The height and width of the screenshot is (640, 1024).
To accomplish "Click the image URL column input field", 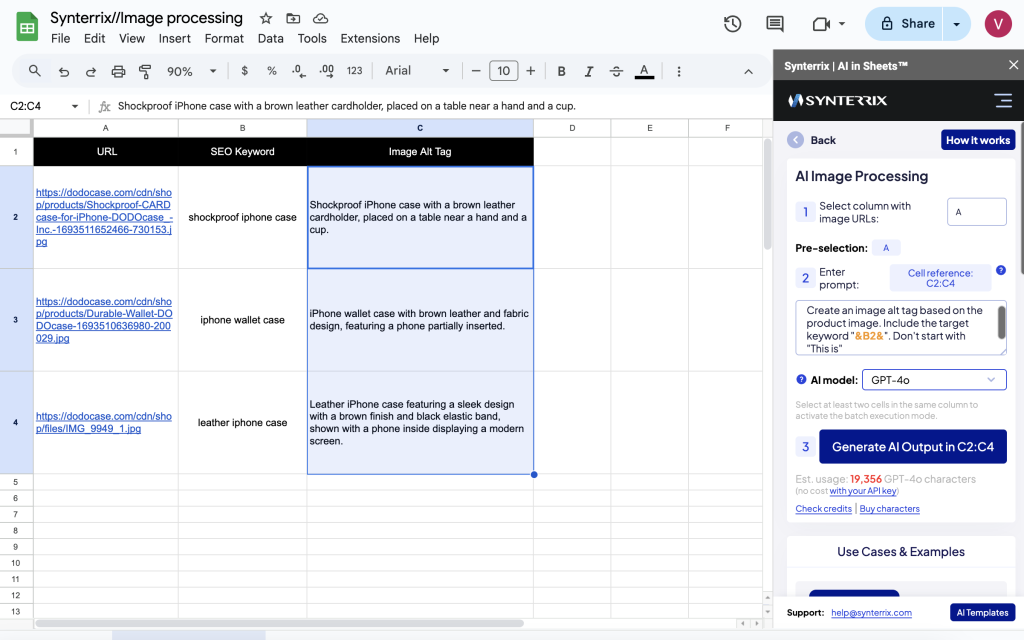I will click(976, 212).
